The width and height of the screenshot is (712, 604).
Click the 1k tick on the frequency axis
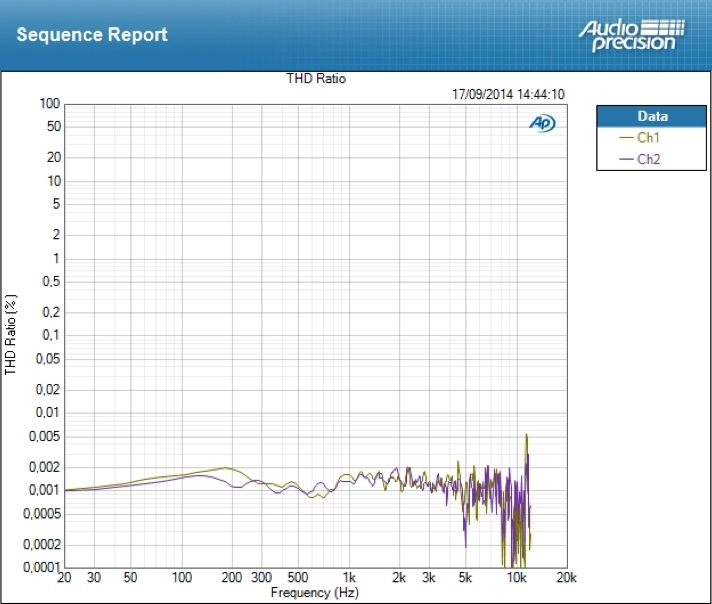349,578
